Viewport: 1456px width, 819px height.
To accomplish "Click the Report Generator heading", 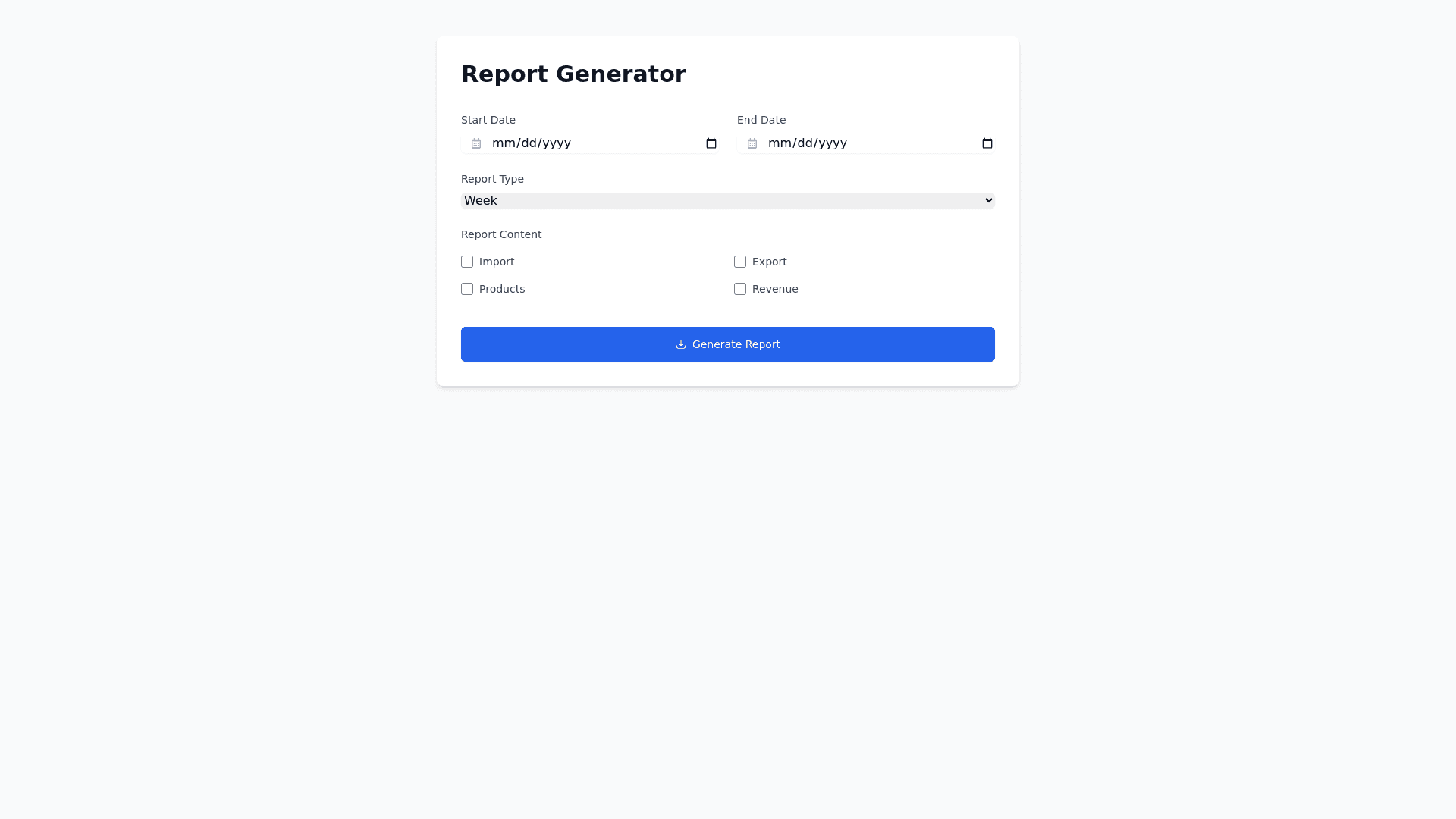I will pyautogui.click(x=573, y=74).
